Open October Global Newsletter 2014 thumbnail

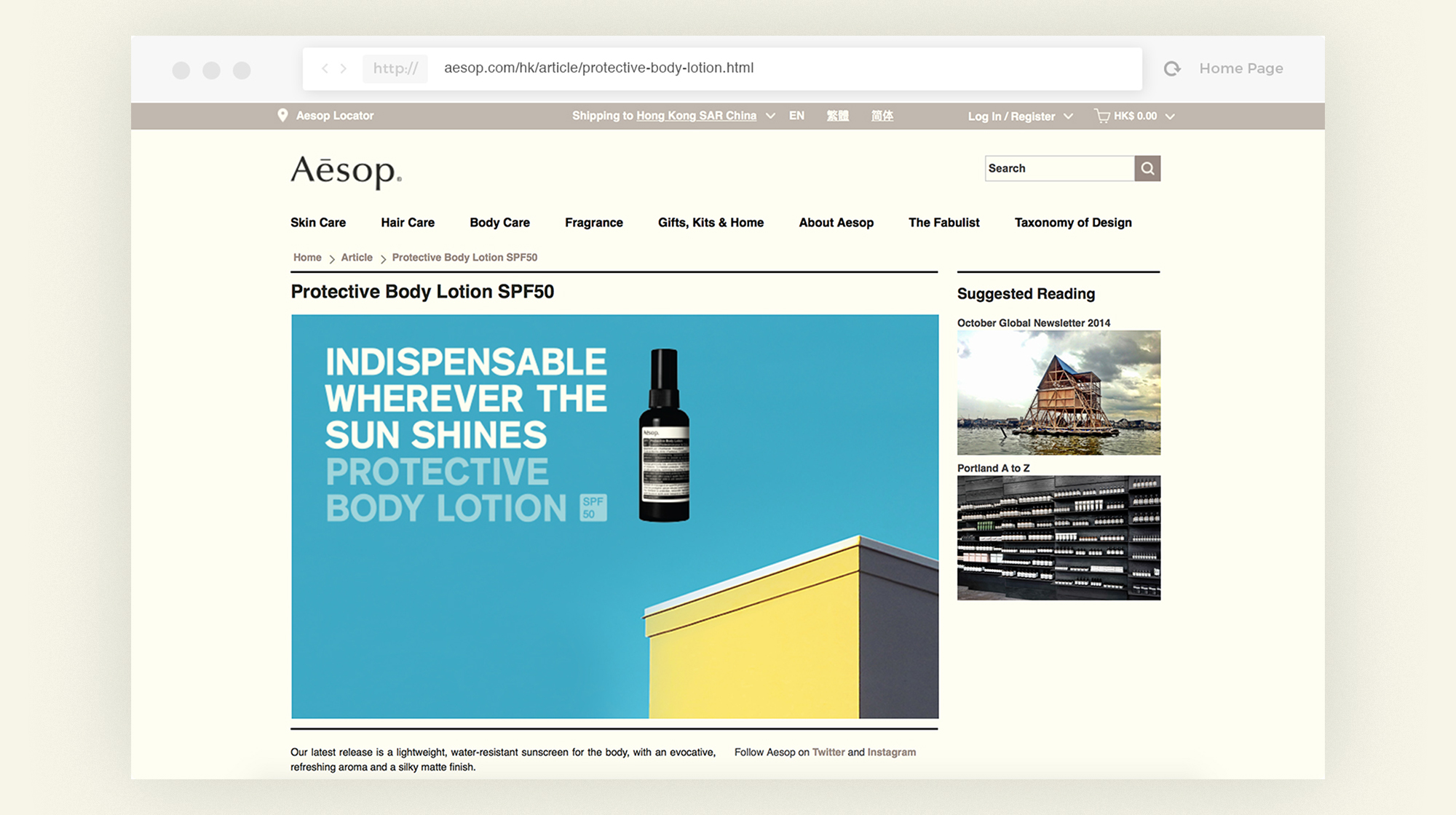coord(1059,393)
